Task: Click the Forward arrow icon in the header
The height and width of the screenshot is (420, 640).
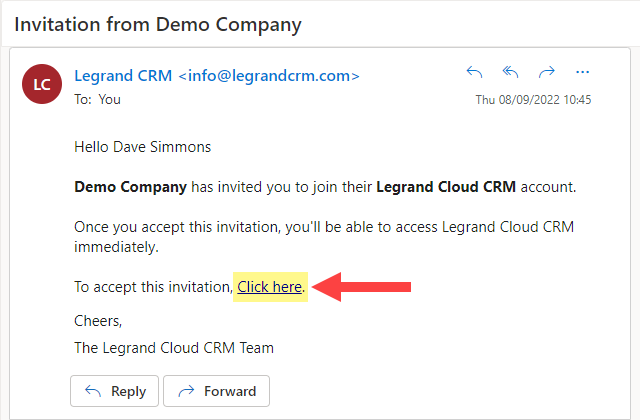Action: click(547, 72)
